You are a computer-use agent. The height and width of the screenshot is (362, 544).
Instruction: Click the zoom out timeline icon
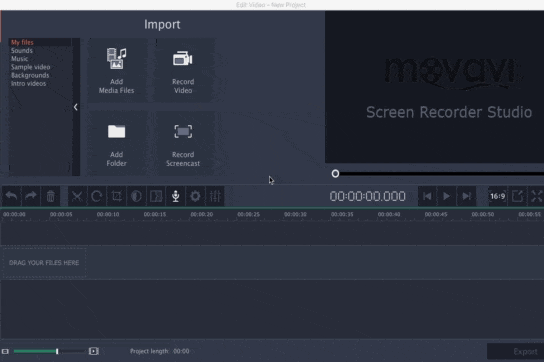point(5,351)
